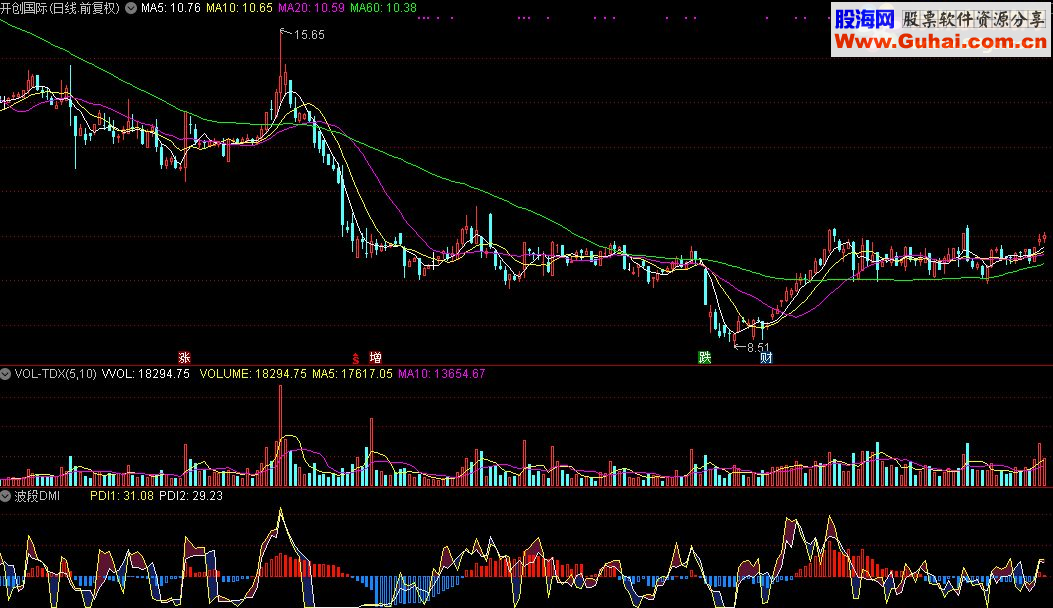Click the 波段DMI indicator name
This screenshot has height=608, width=1053.
click(x=37, y=496)
